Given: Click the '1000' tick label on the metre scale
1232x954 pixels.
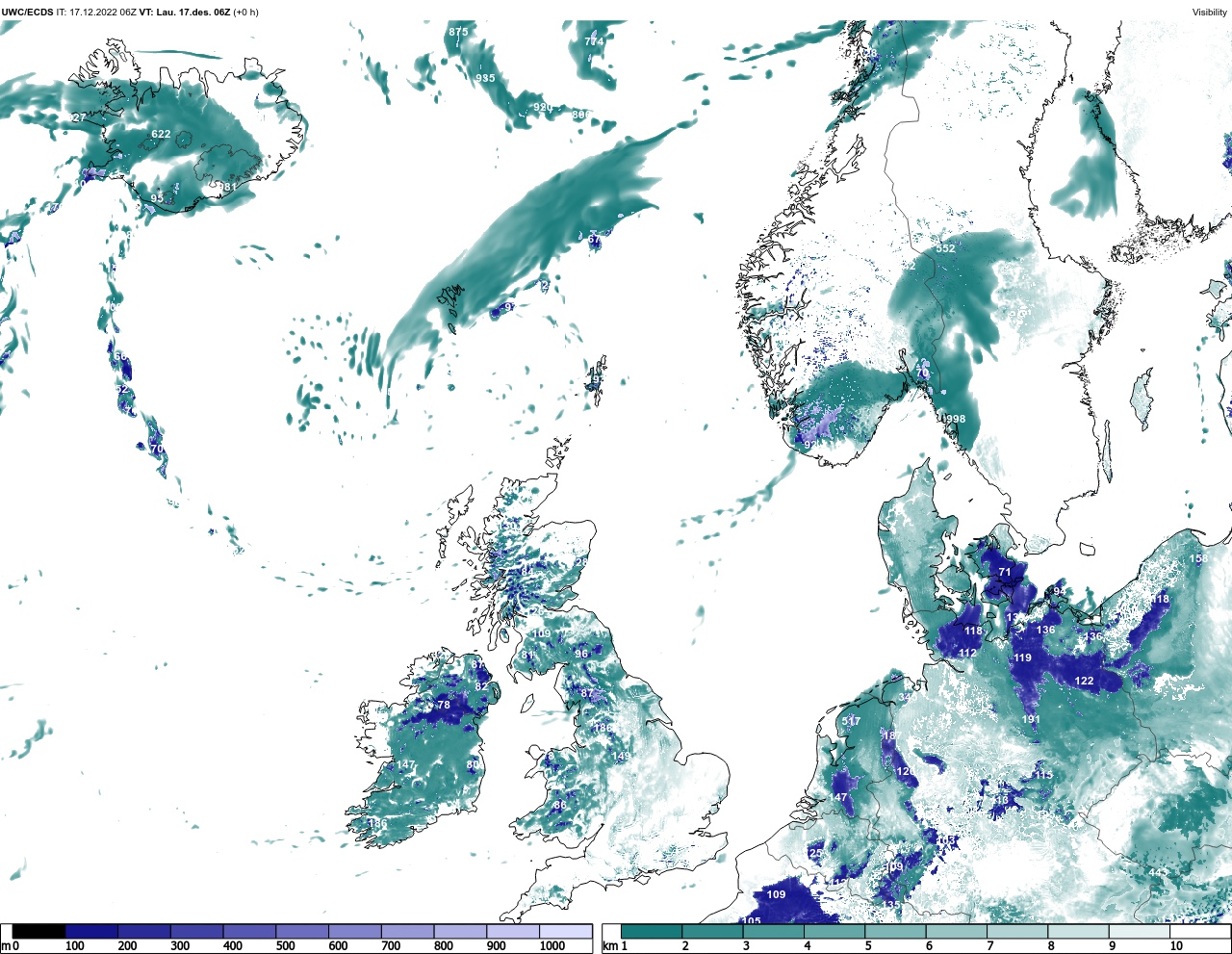Looking at the screenshot, I should pos(552,946).
